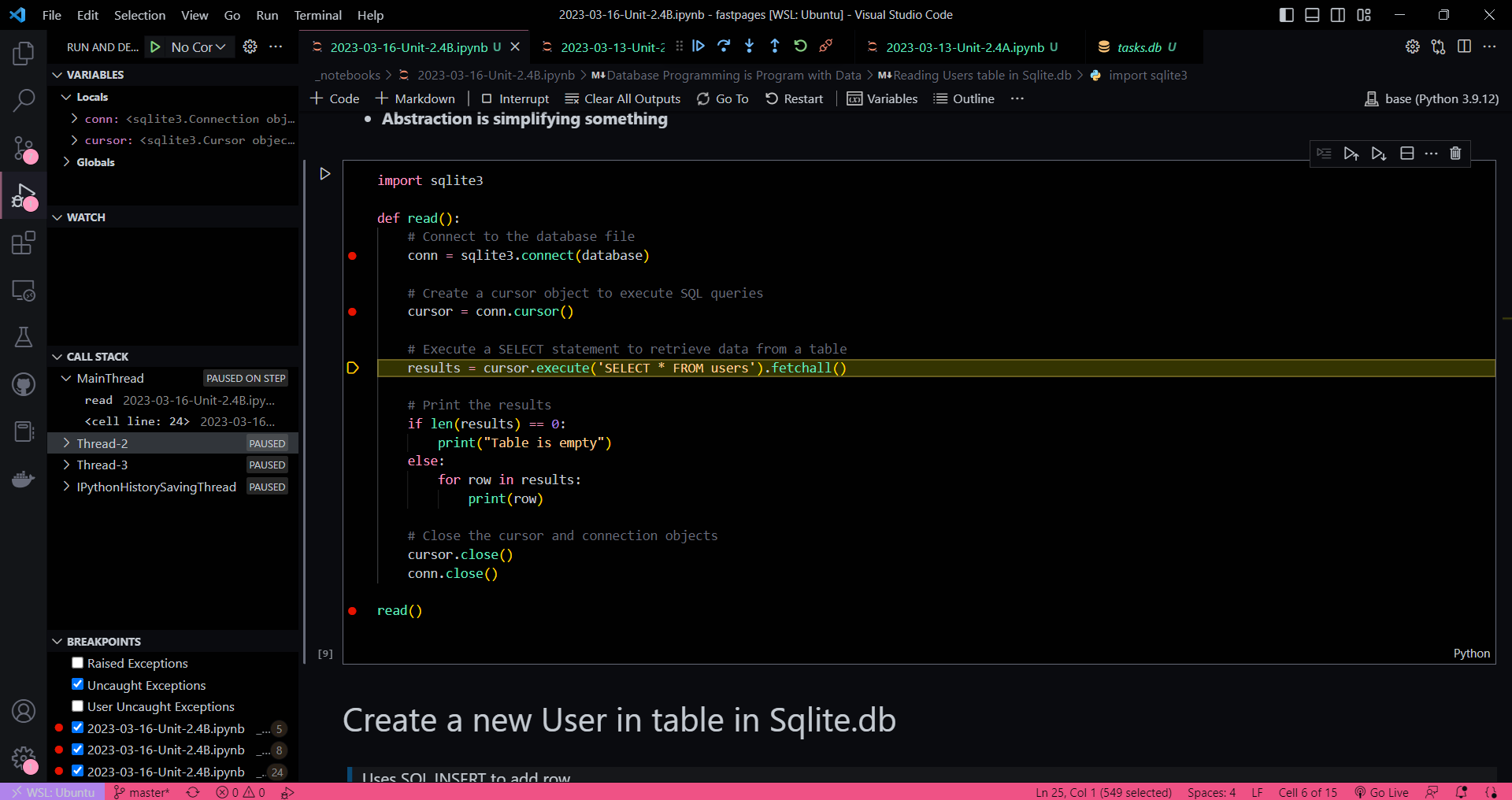Customize layout icon in title bar

pos(1364,15)
